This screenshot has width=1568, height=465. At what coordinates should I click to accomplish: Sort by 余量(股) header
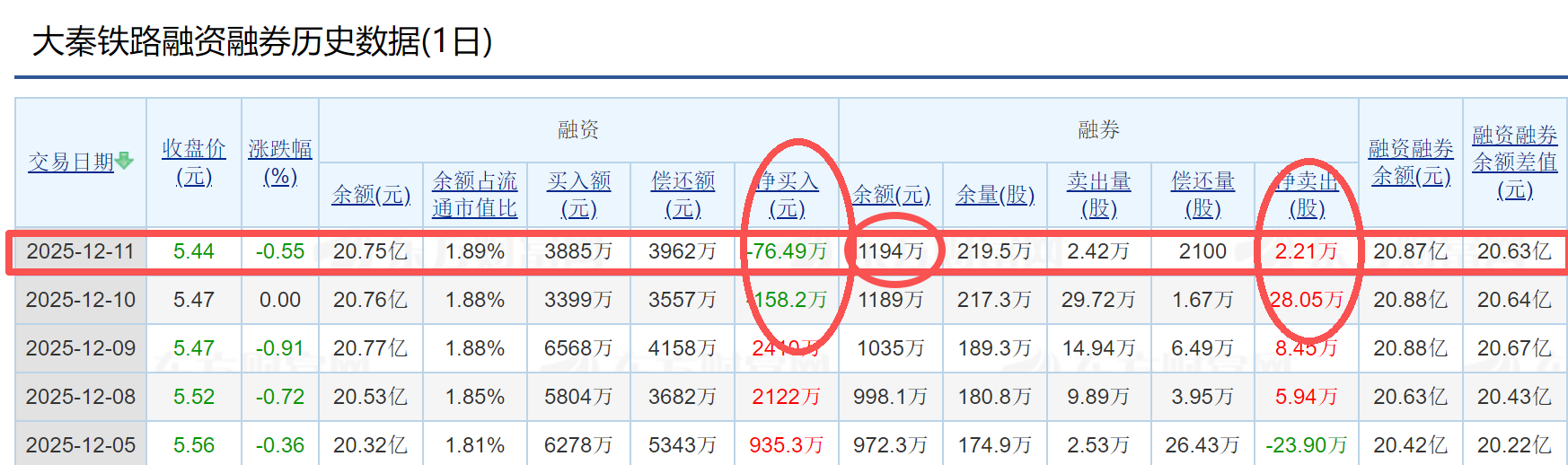tap(995, 195)
